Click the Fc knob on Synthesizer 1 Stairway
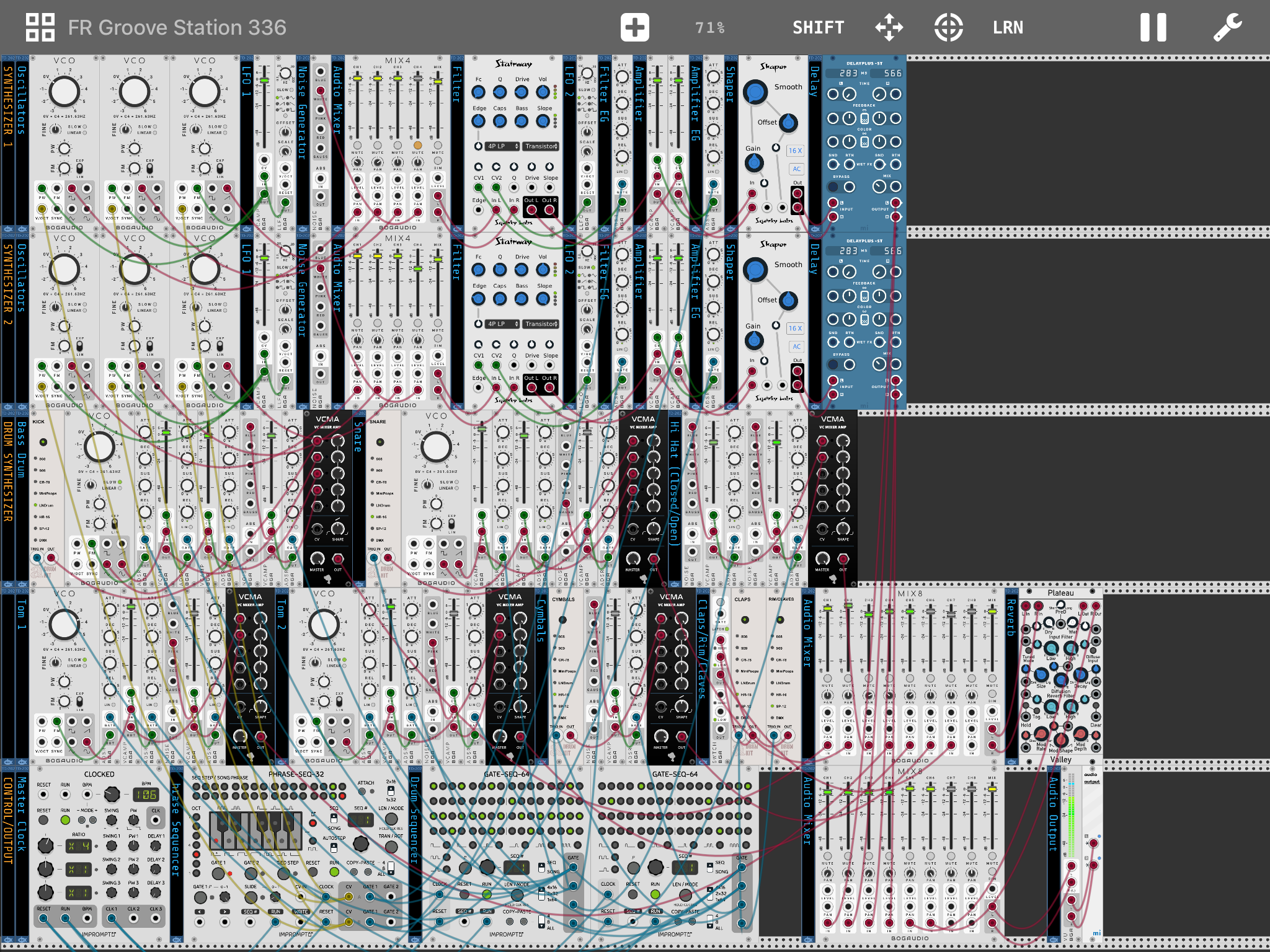Screen dimensions: 1270x952 click(x=478, y=92)
